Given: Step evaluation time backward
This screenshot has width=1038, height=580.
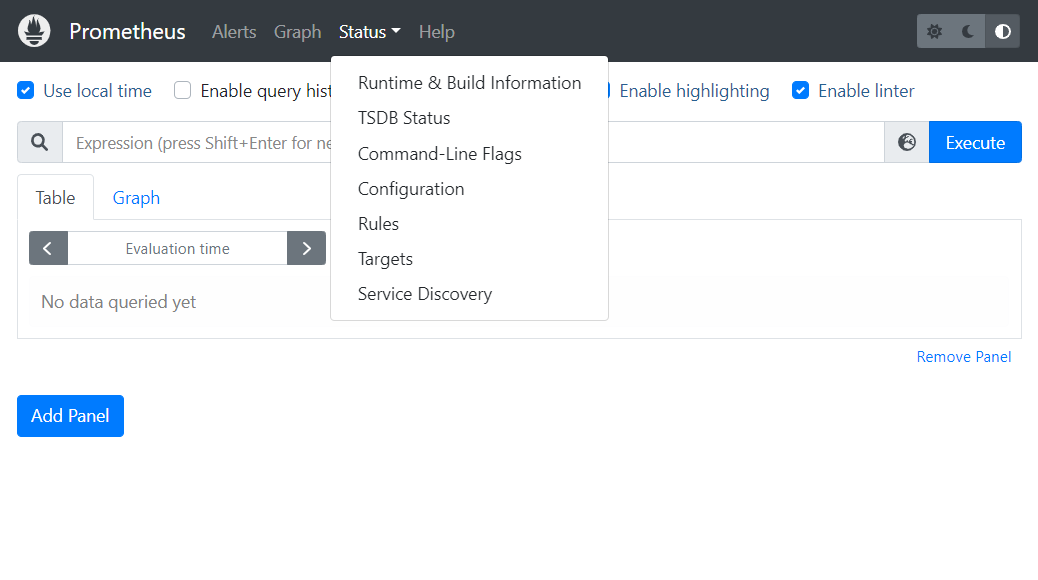Looking at the screenshot, I should click(x=48, y=248).
